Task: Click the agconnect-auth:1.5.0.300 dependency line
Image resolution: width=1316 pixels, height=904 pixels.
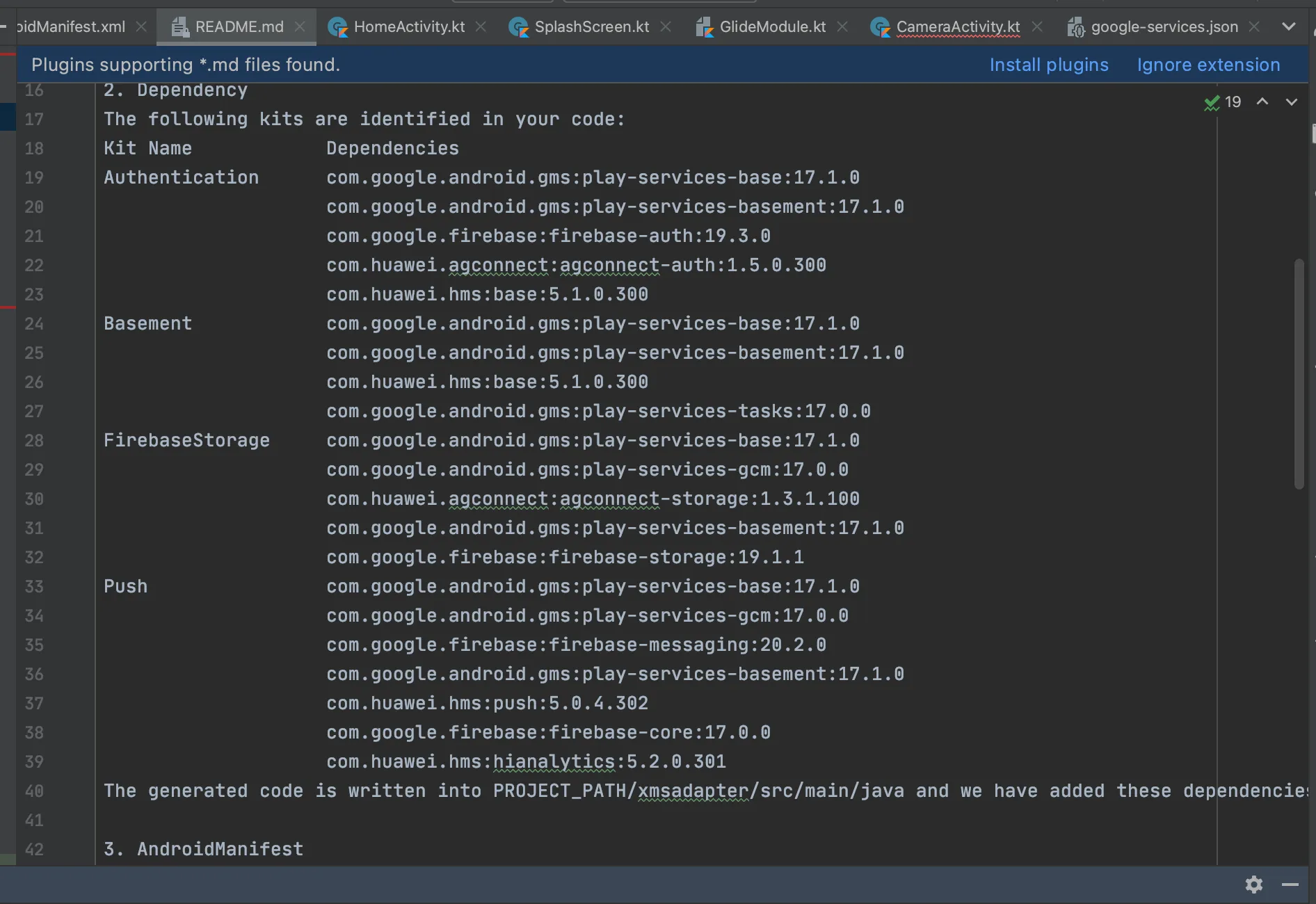Action: click(576, 265)
